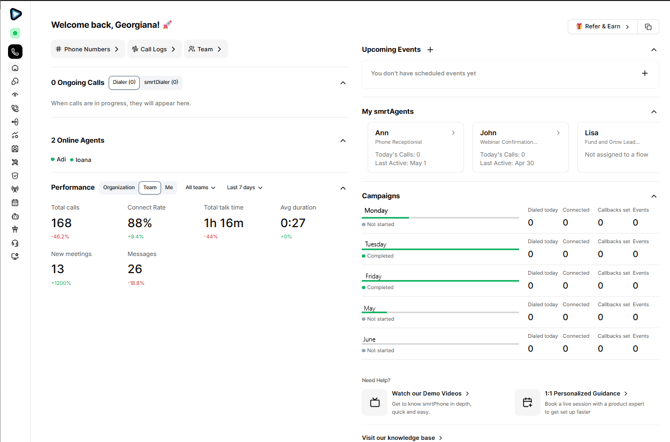Click the Monday campaign progress bar
Screen dimensions: 670x442
[440, 218]
